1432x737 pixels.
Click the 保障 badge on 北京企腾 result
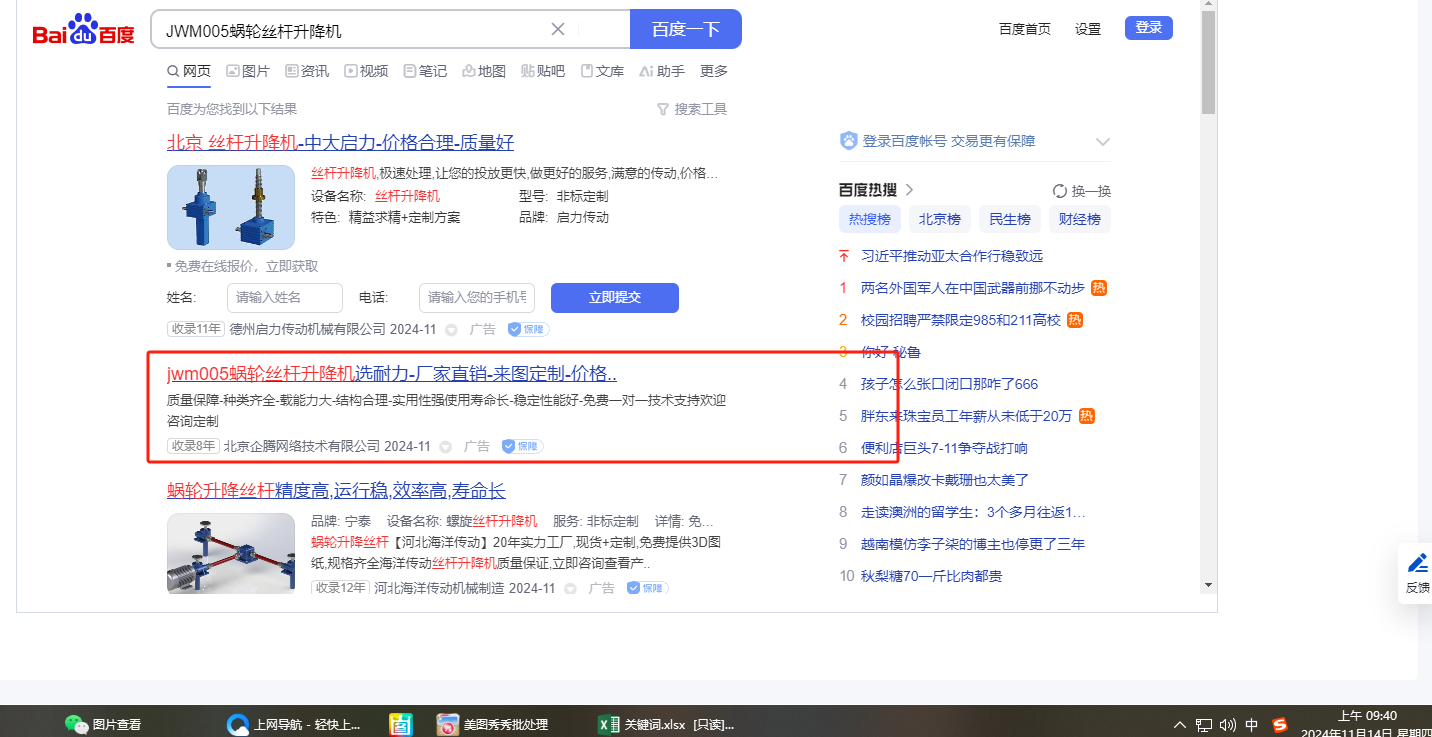click(522, 446)
